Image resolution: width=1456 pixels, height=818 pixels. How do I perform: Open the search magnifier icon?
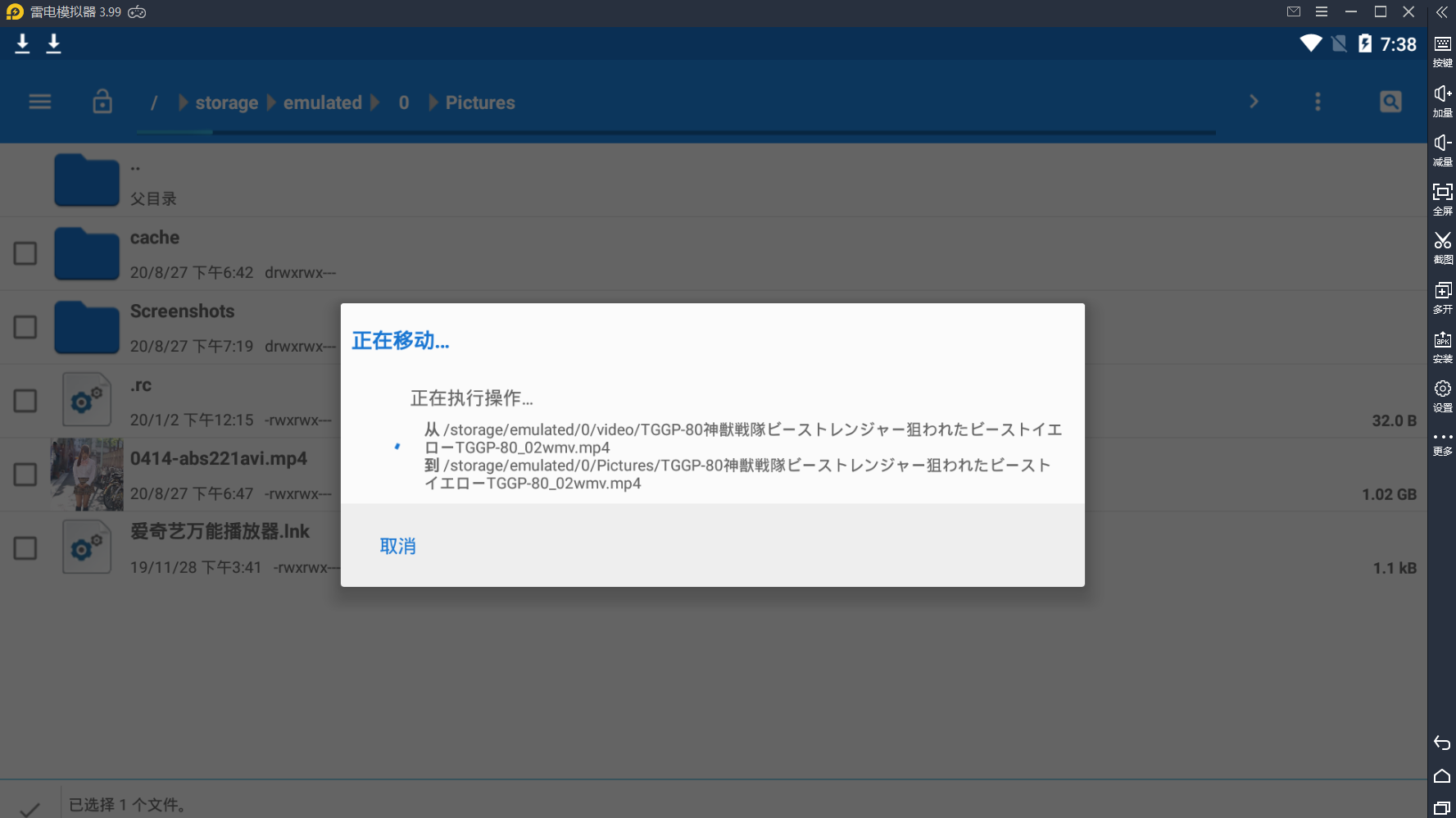coord(1390,102)
